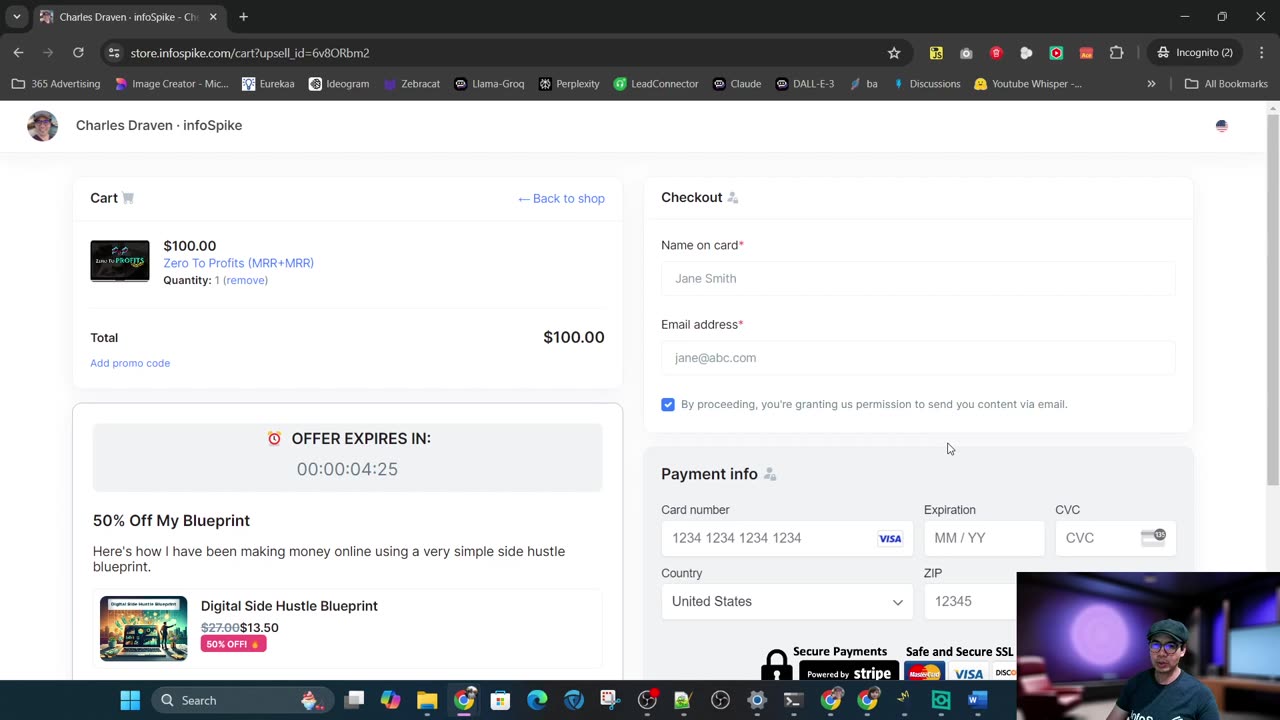The width and height of the screenshot is (1280, 720).
Task: Open the 365 Advertising bookmark folder
Action: coord(56,84)
